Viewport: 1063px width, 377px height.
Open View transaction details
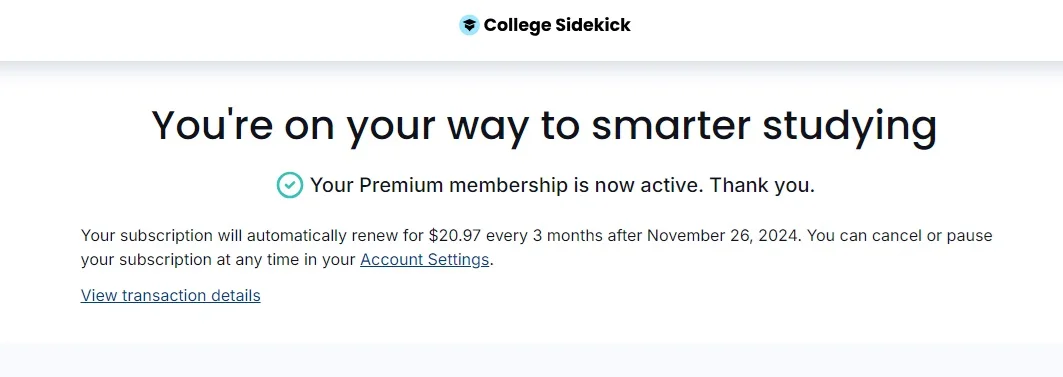click(171, 296)
